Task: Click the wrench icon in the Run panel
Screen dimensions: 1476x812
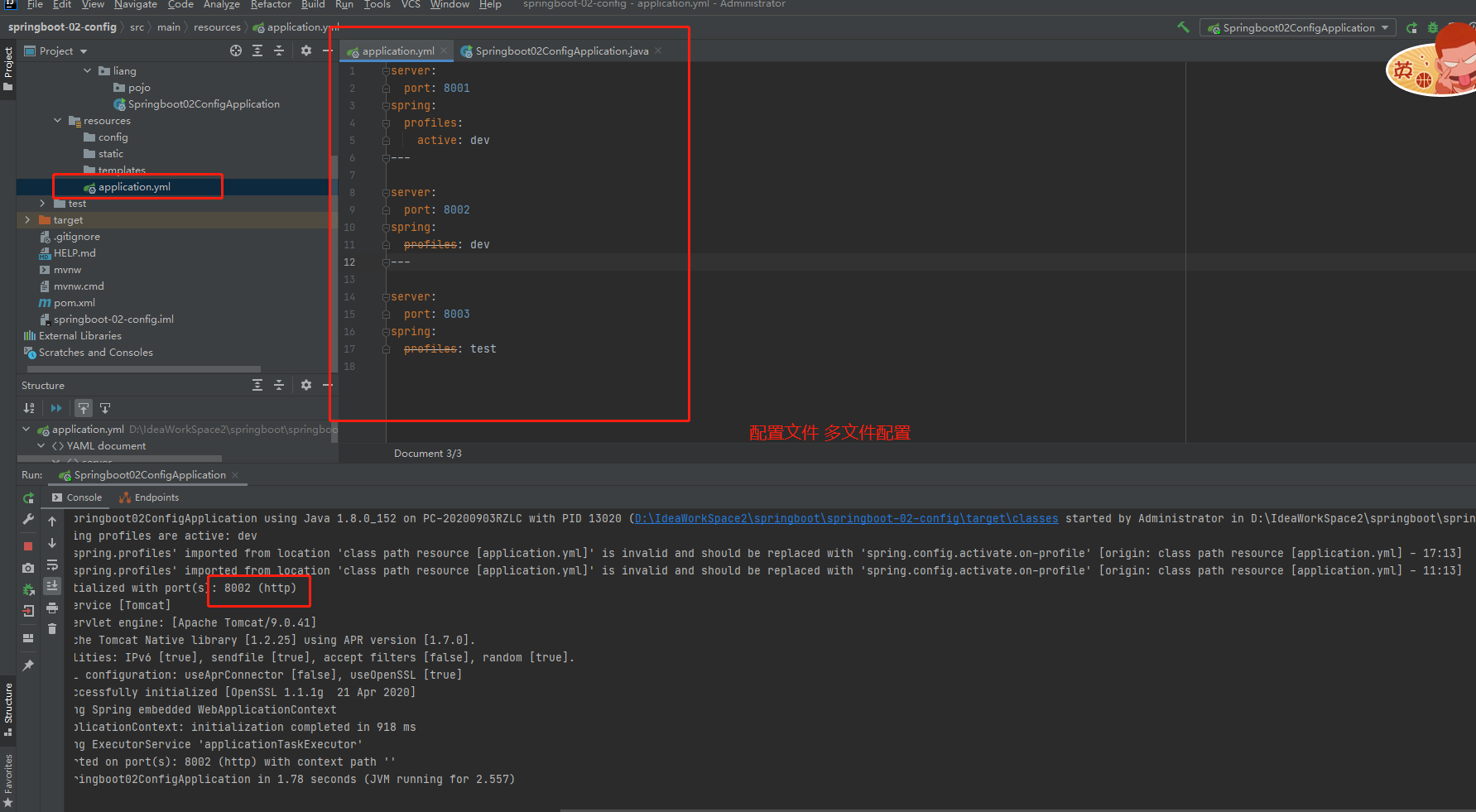Action: (x=28, y=520)
